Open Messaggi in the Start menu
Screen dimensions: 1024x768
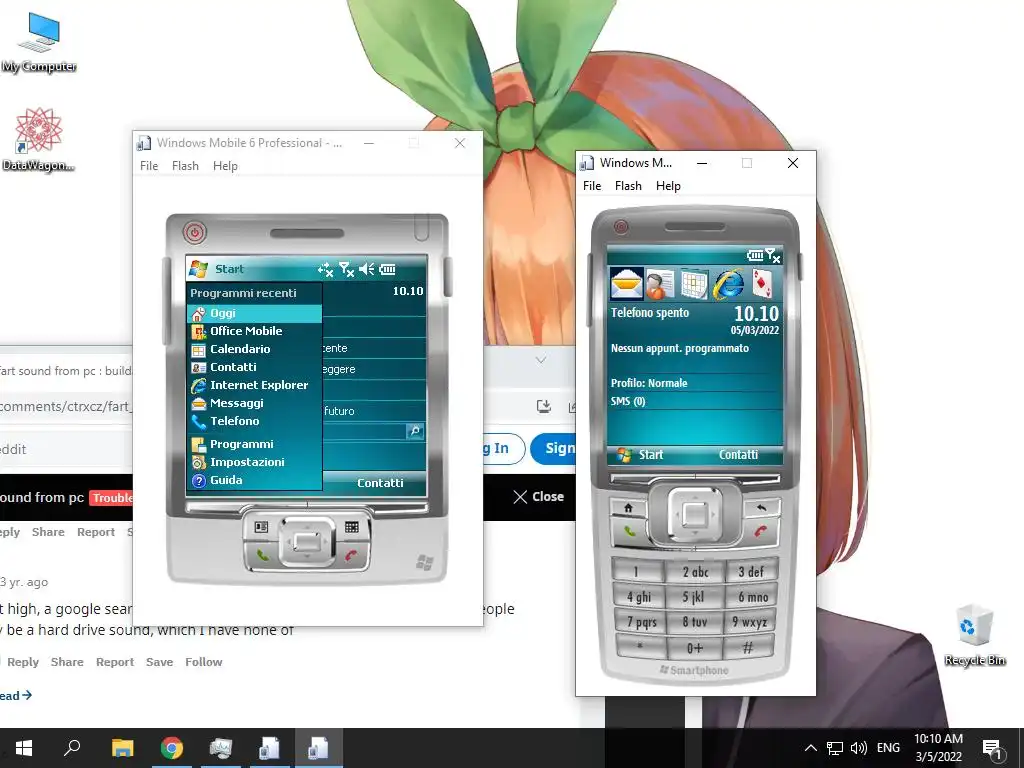point(254,403)
